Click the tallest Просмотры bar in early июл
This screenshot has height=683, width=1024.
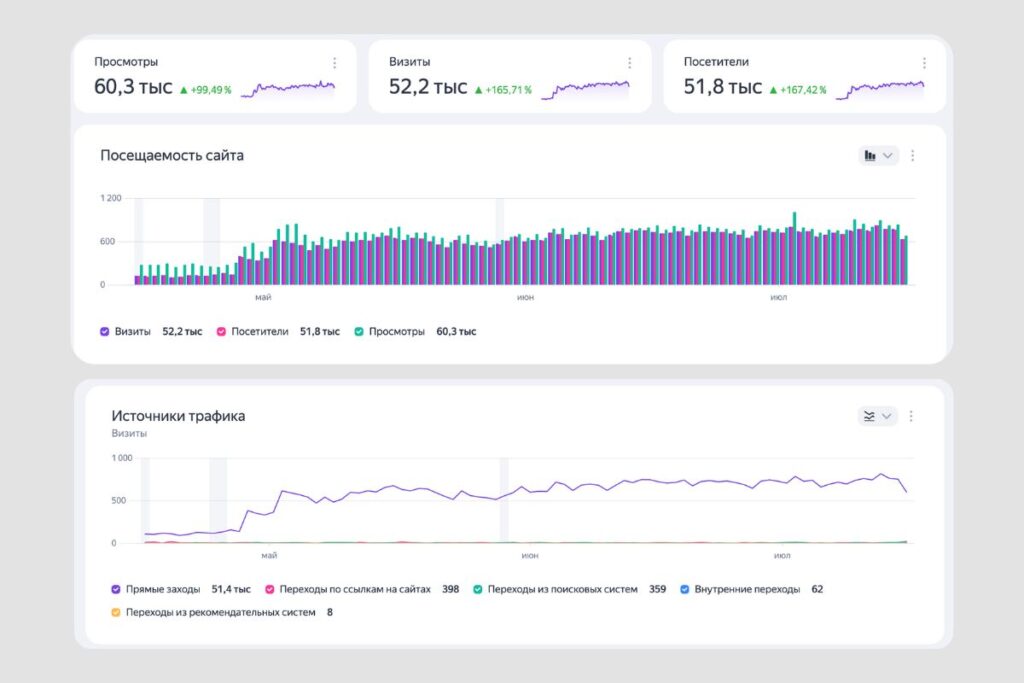[795, 248]
